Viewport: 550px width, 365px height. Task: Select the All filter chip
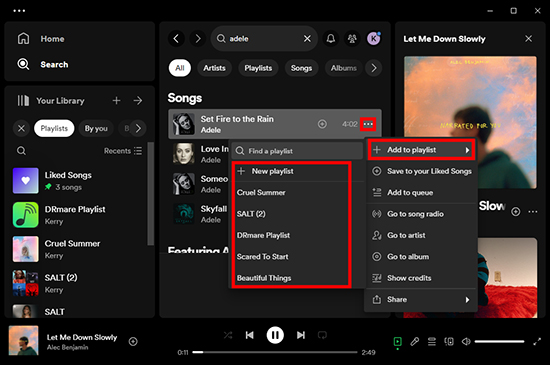180,68
